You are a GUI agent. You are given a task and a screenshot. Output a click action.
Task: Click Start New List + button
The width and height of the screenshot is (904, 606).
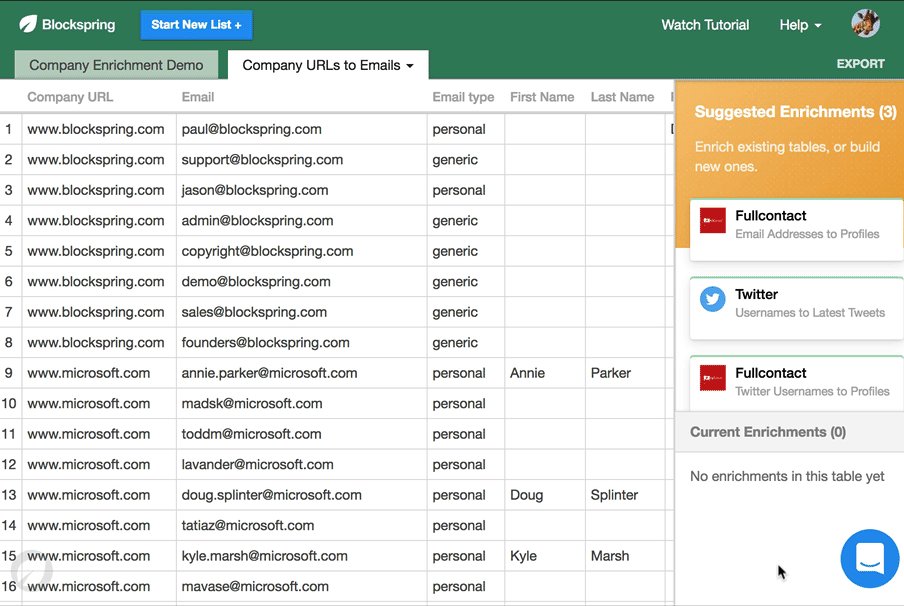pyautogui.click(x=196, y=25)
